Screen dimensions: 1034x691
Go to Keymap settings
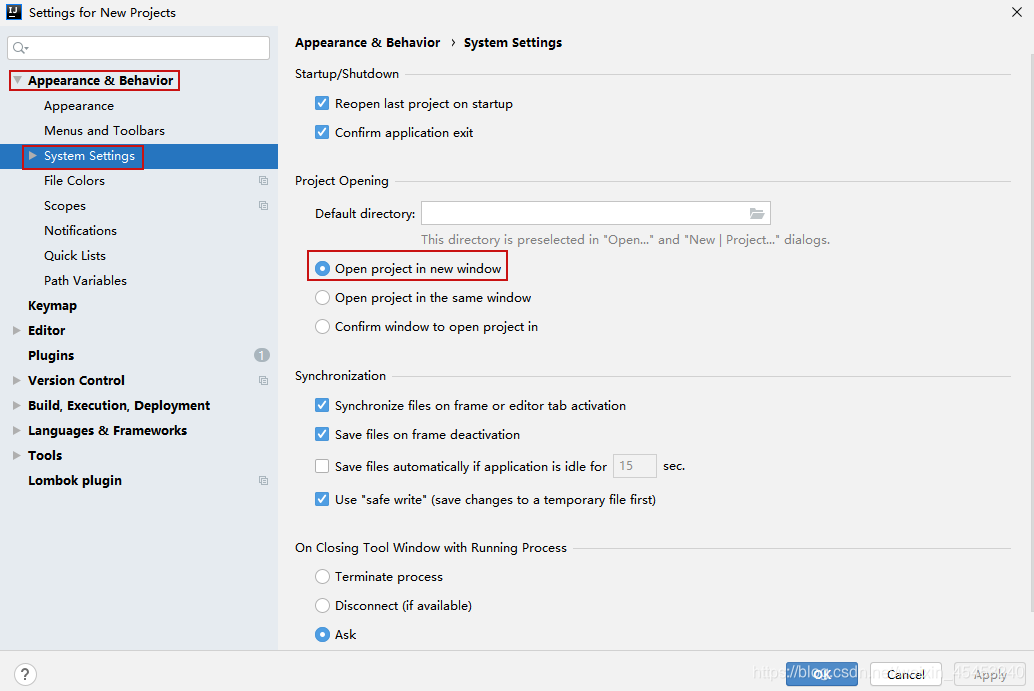tap(52, 306)
